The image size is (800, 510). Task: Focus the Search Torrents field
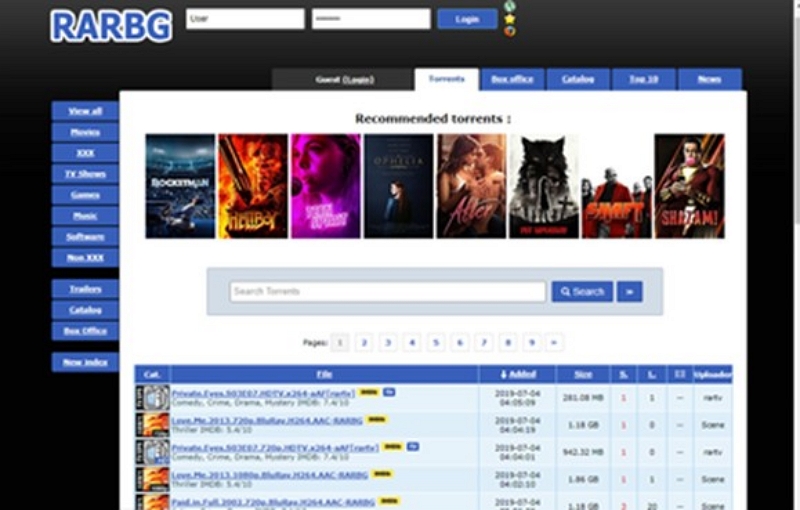388,292
